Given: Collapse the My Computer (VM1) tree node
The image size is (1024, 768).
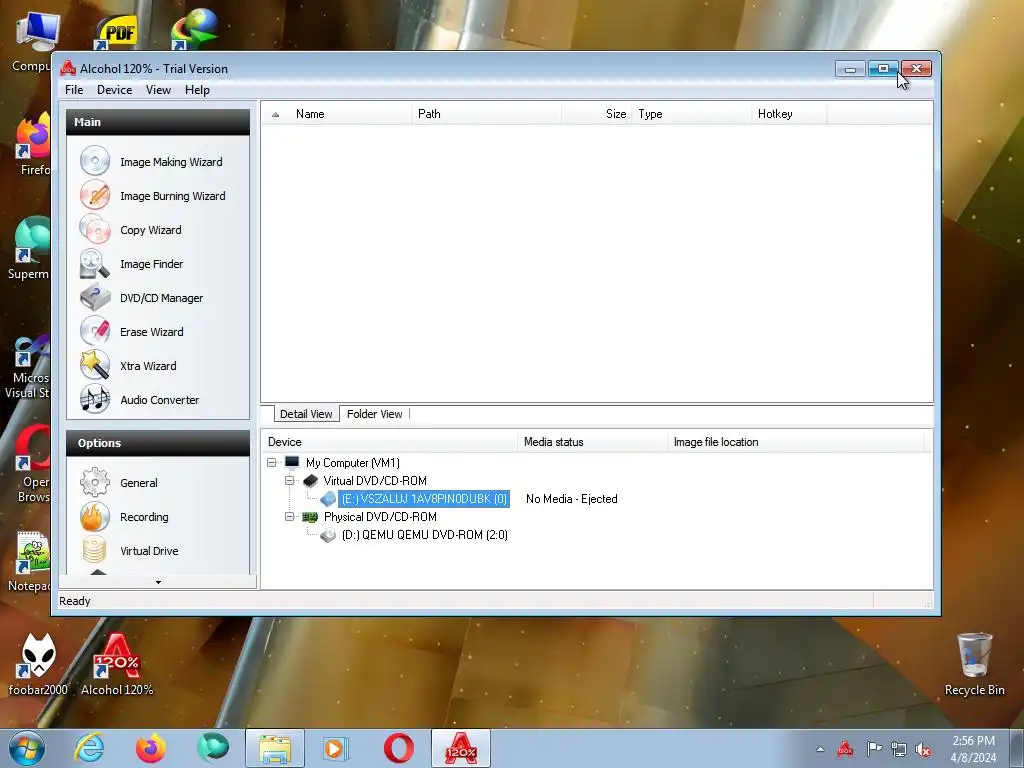Looking at the screenshot, I should pos(272,462).
